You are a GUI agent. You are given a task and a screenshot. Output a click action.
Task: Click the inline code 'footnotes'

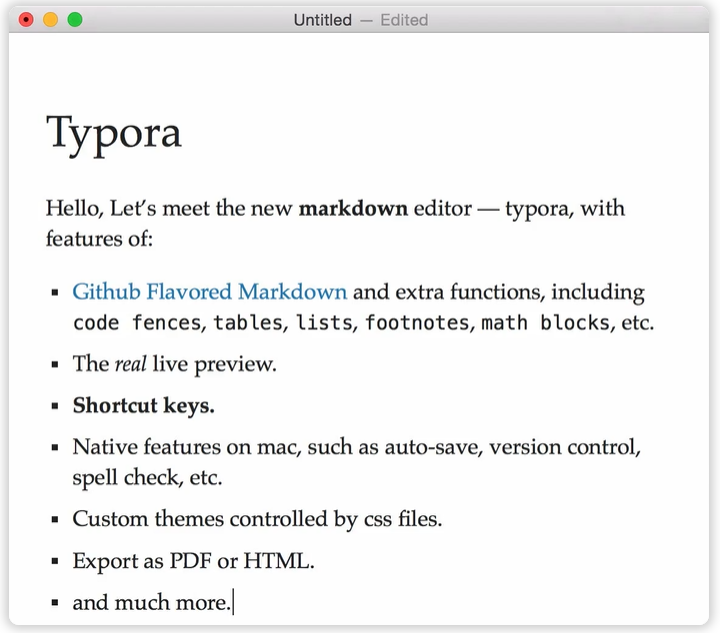[x=417, y=323]
